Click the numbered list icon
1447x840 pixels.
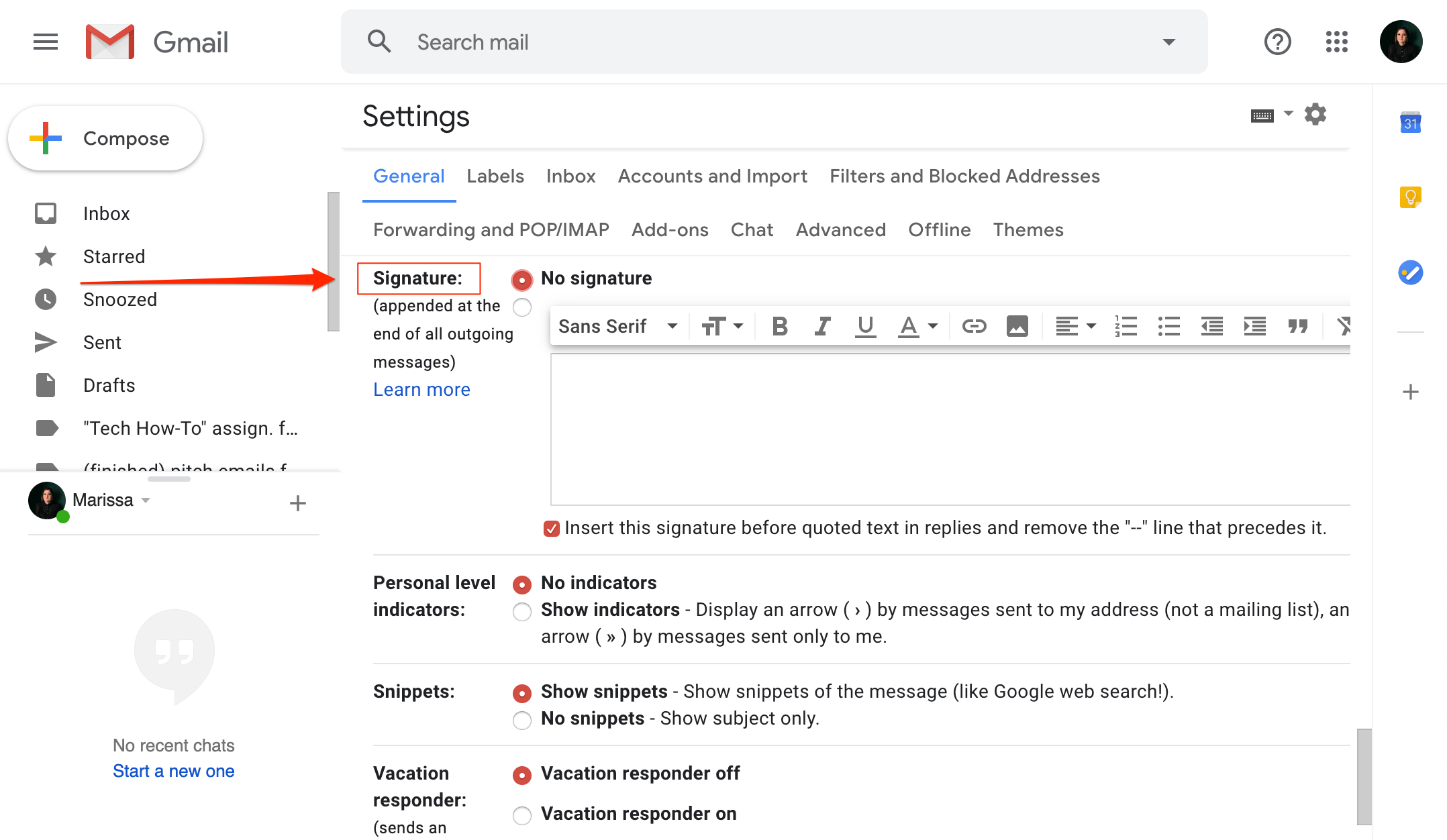click(1126, 327)
